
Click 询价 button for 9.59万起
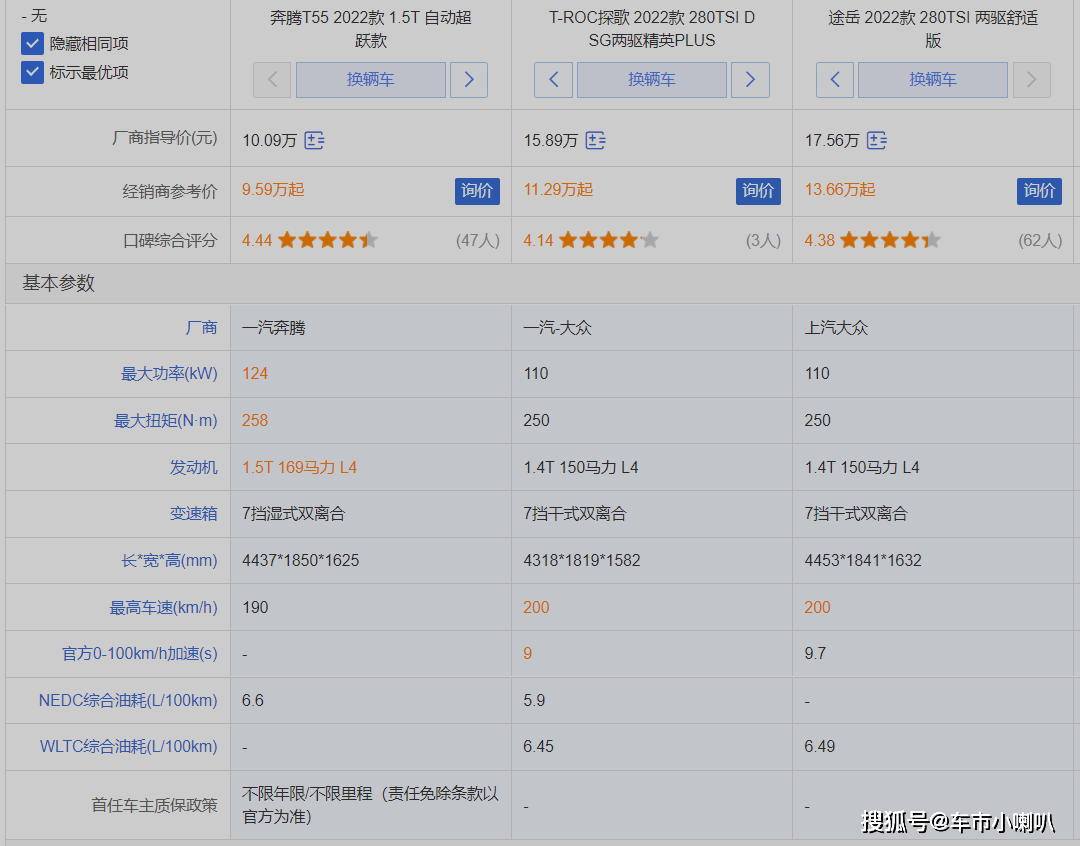(x=477, y=191)
